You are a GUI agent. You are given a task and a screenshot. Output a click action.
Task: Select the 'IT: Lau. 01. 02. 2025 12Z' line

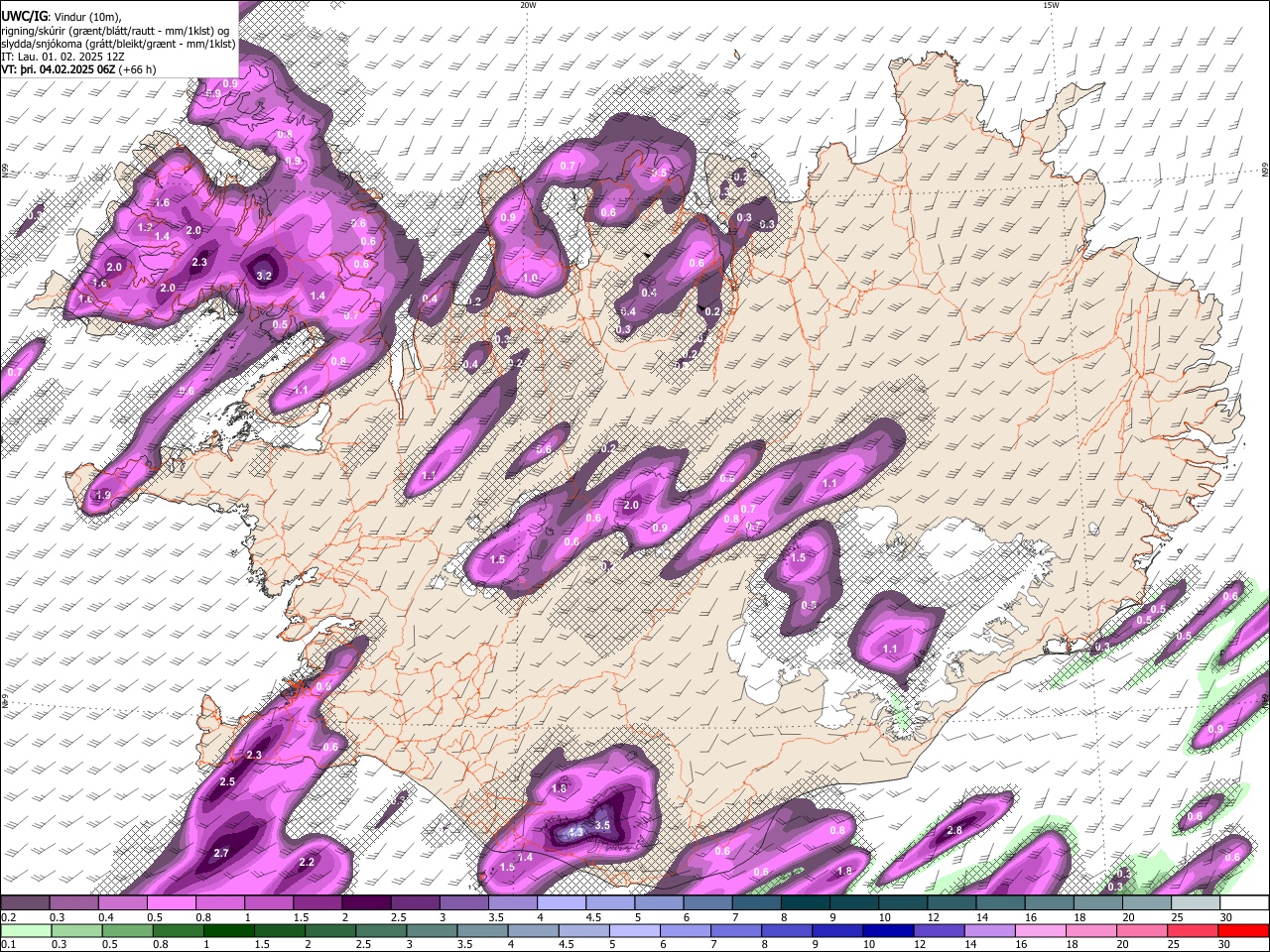tap(63, 57)
